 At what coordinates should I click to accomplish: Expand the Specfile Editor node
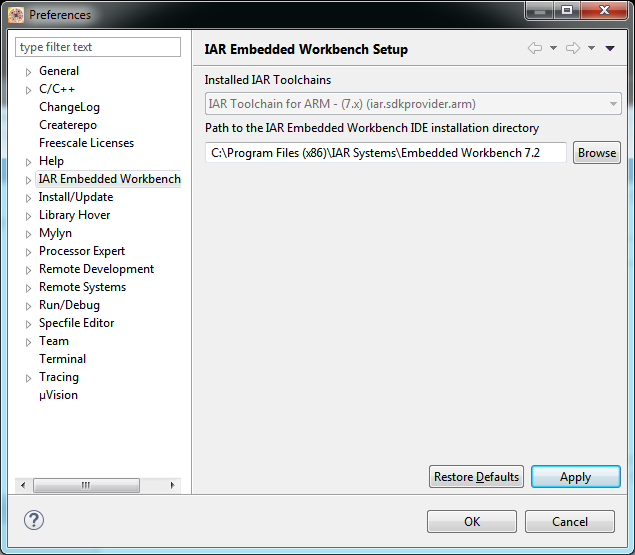pos(28,324)
